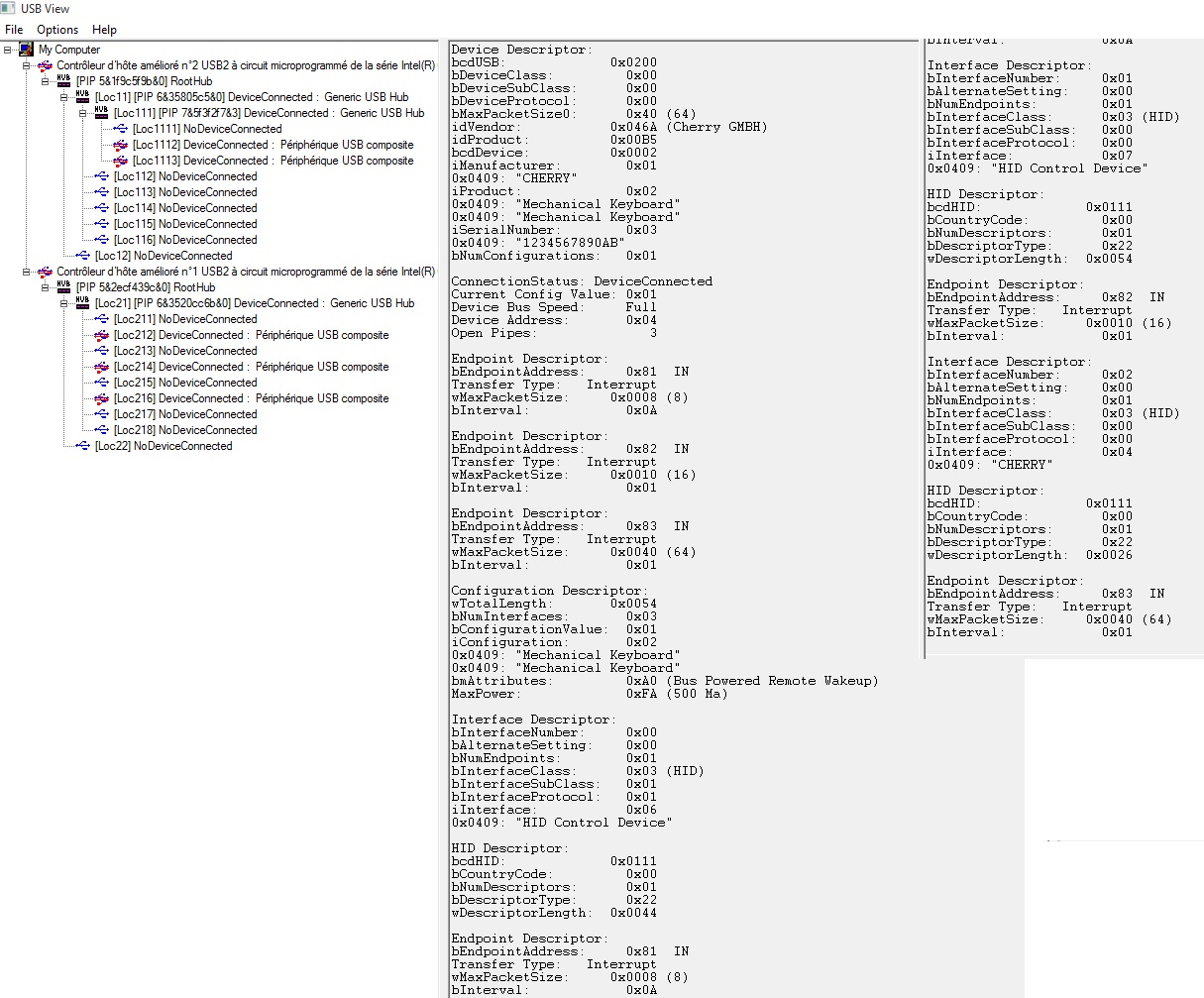Collapse the My Computer root node

coord(8,50)
